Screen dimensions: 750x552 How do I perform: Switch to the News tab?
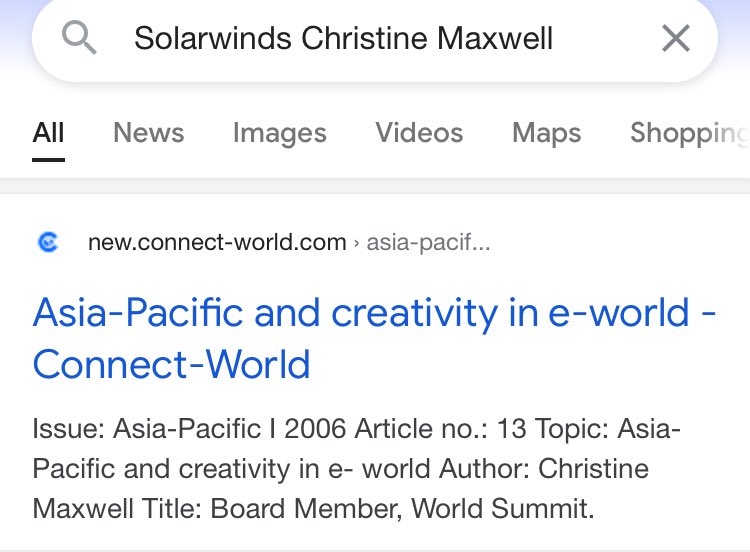[x=149, y=132]
